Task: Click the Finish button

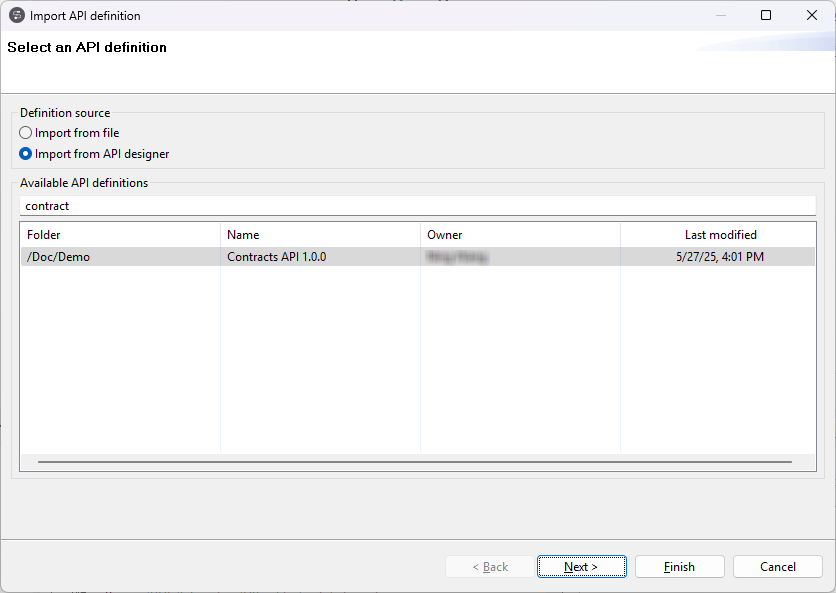Action: [x=679, y=566]
